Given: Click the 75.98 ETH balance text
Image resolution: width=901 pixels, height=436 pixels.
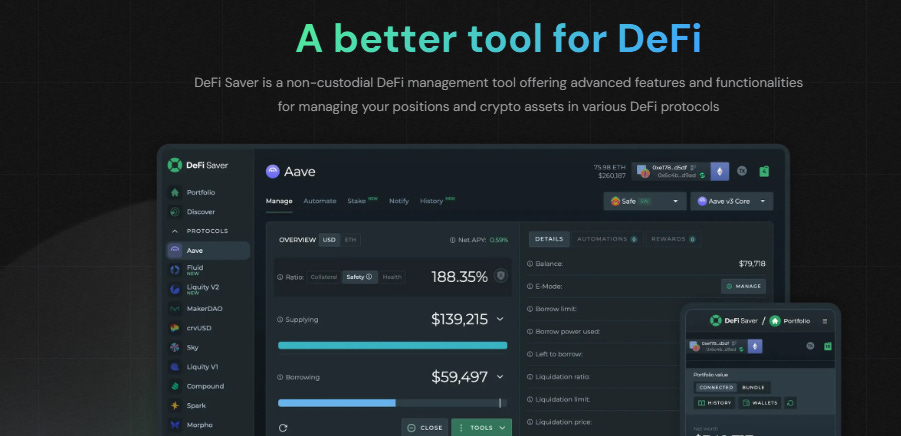Looking at the screenshot, I should coord(610,168).
